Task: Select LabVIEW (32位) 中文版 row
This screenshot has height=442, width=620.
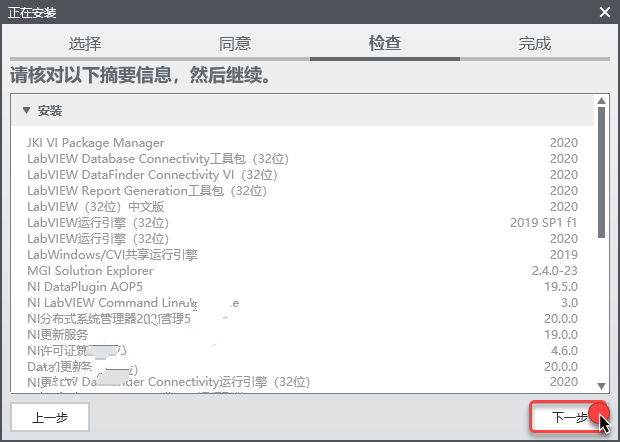Action: click(x=302, y=207)
